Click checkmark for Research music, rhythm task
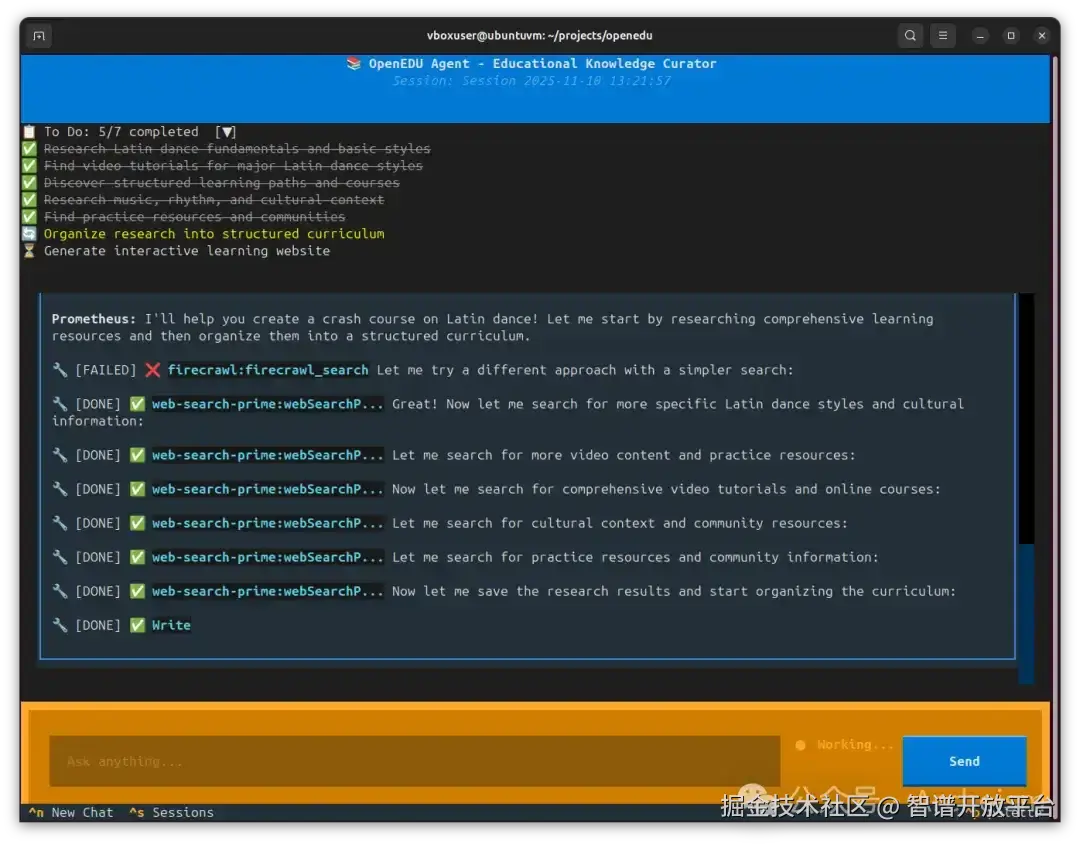 click(29, 200)
